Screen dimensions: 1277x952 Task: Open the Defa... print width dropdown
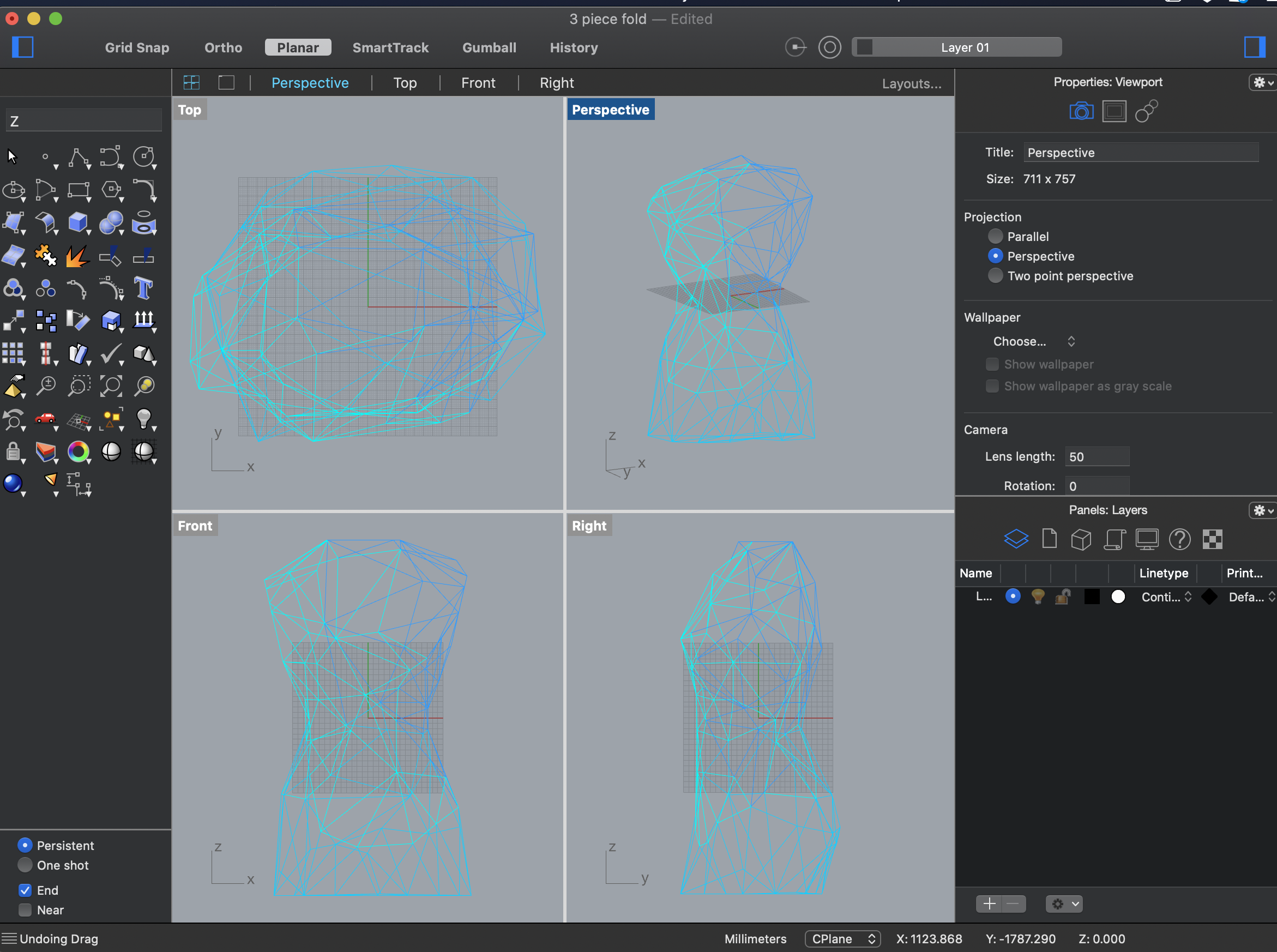tap(1251, 597)
